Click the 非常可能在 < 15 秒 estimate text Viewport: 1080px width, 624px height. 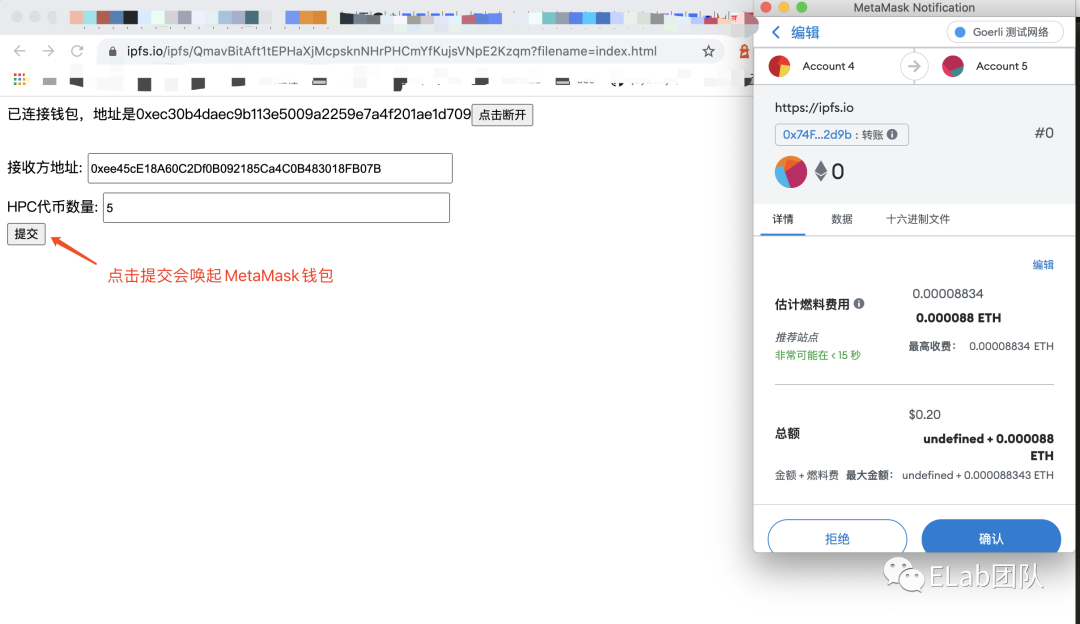point(818,355)
